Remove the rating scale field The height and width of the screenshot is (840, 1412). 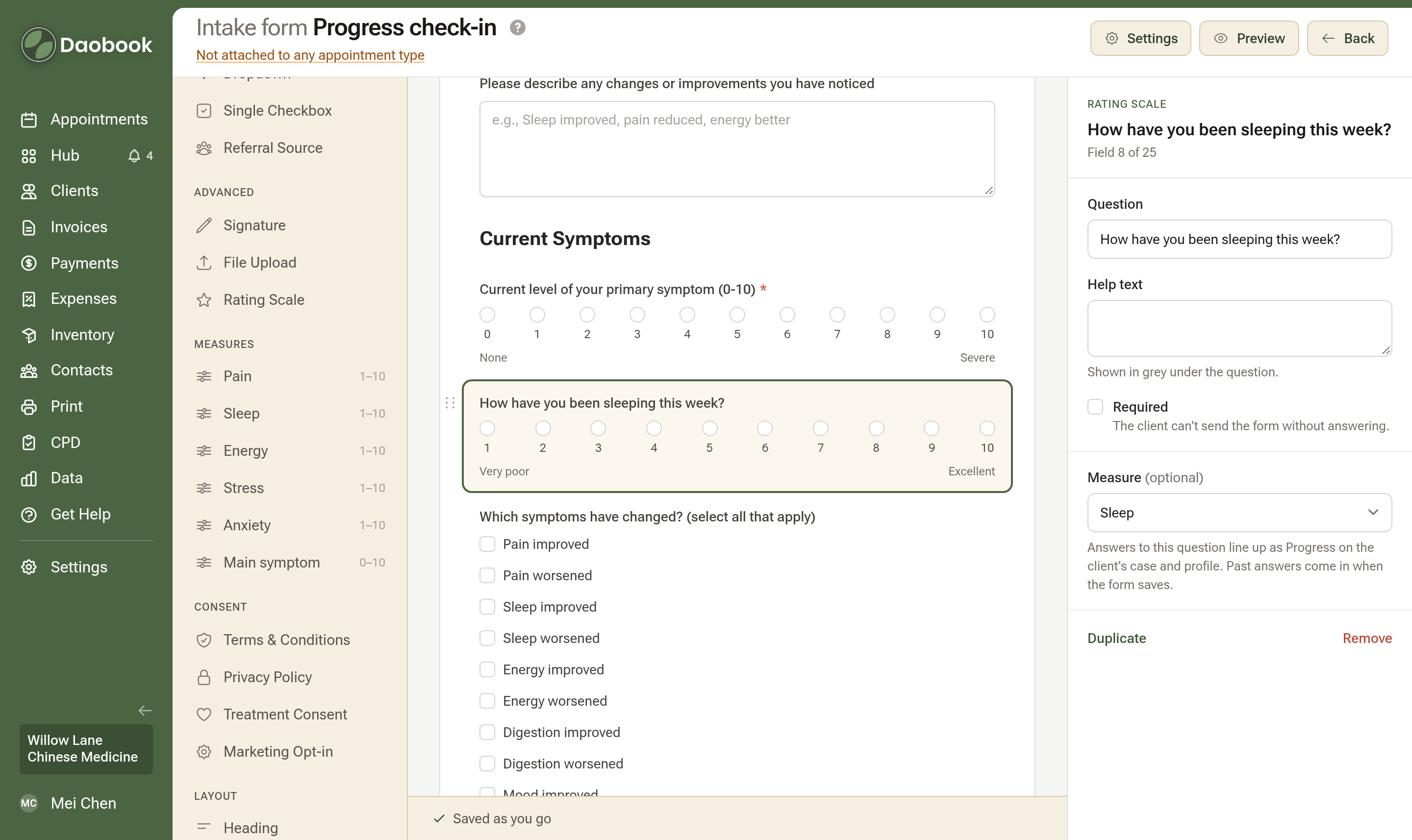tap(1367, 639)
